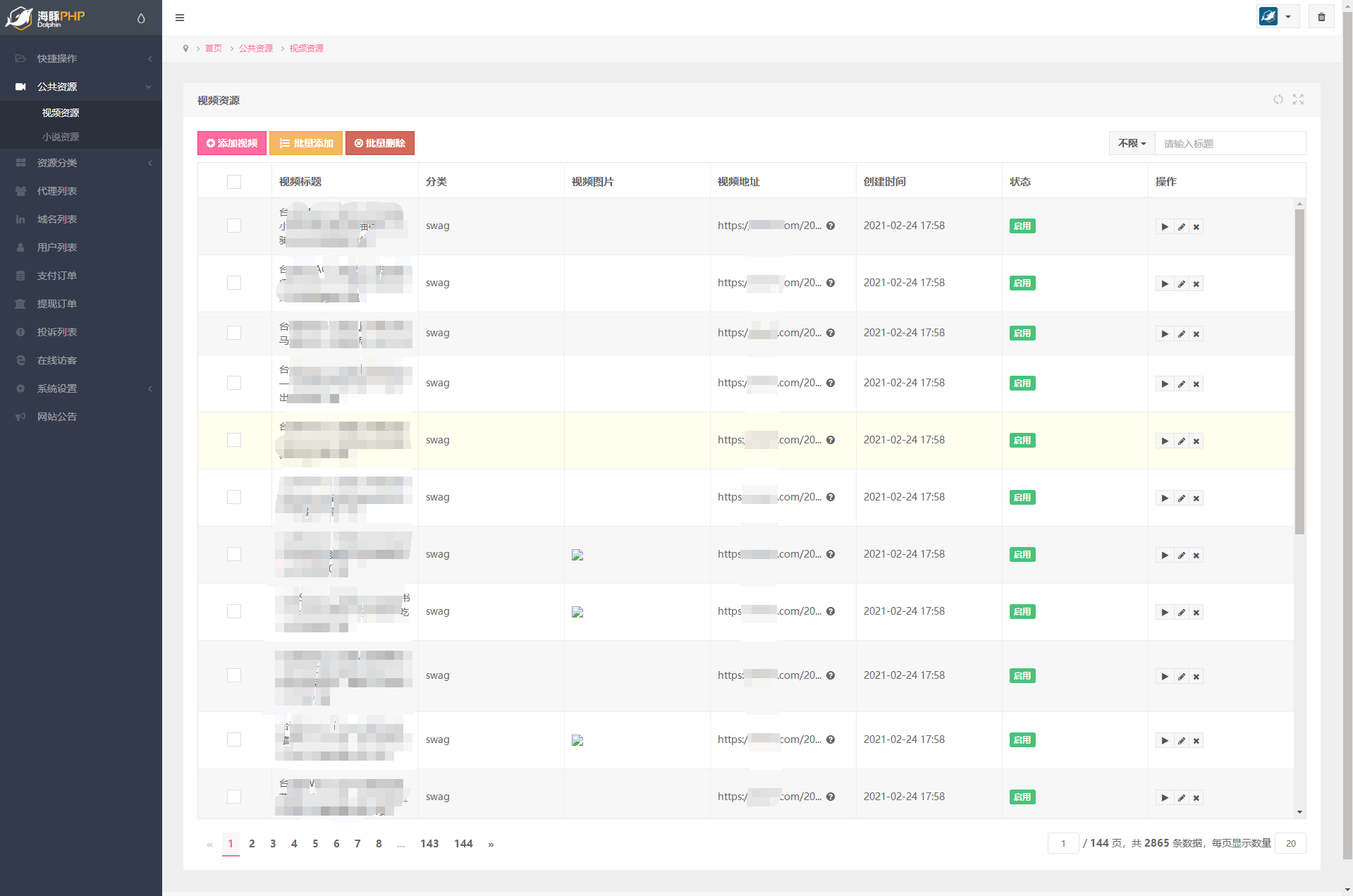Play the first video in list
The height and width of the screenshot is (896, 1353).
[1165, 227]
